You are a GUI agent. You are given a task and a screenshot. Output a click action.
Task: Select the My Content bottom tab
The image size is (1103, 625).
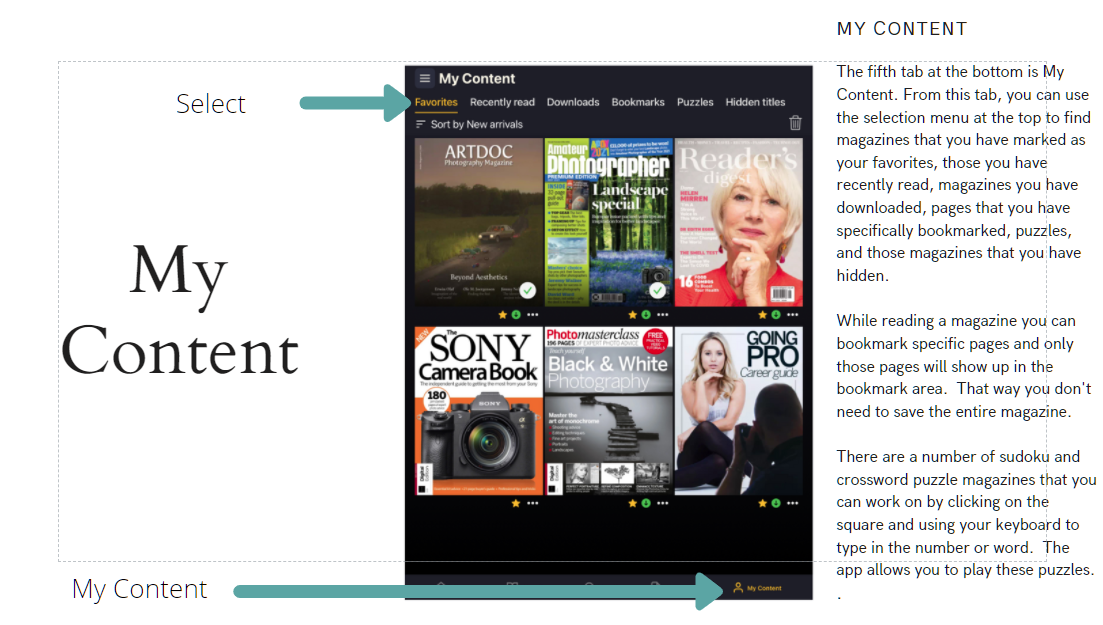(758, 588)
